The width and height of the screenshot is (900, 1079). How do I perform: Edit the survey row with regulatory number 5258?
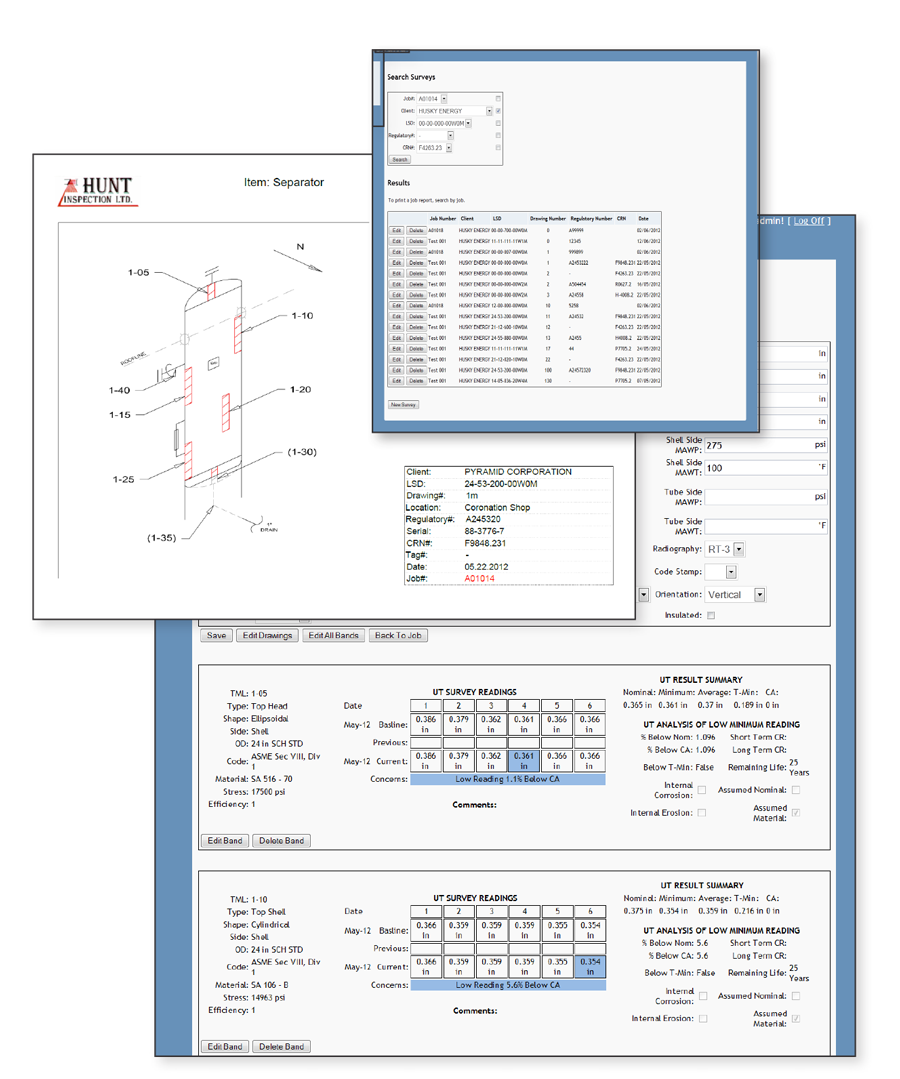tap(396, 306)
